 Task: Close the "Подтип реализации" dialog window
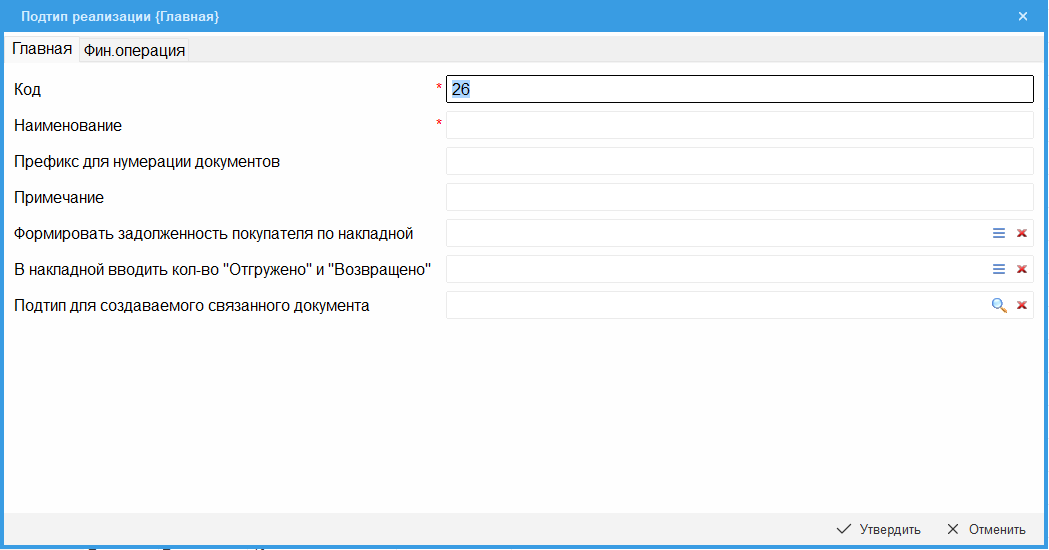pos(1023,16)
